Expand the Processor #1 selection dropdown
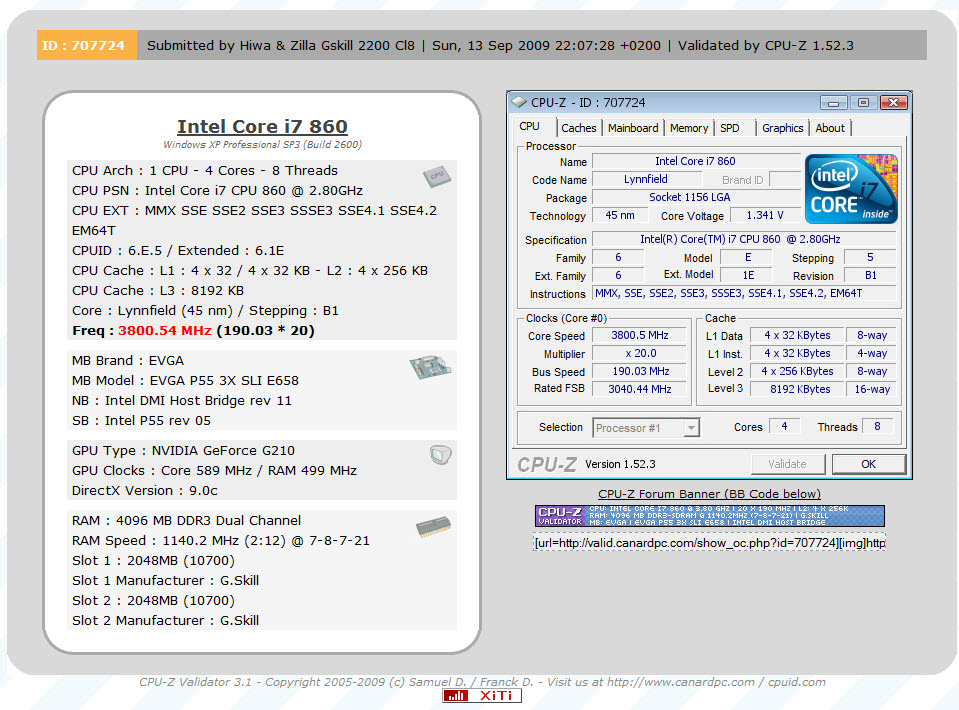The height and width of the screenshot is (710, 959). [691, 428]
